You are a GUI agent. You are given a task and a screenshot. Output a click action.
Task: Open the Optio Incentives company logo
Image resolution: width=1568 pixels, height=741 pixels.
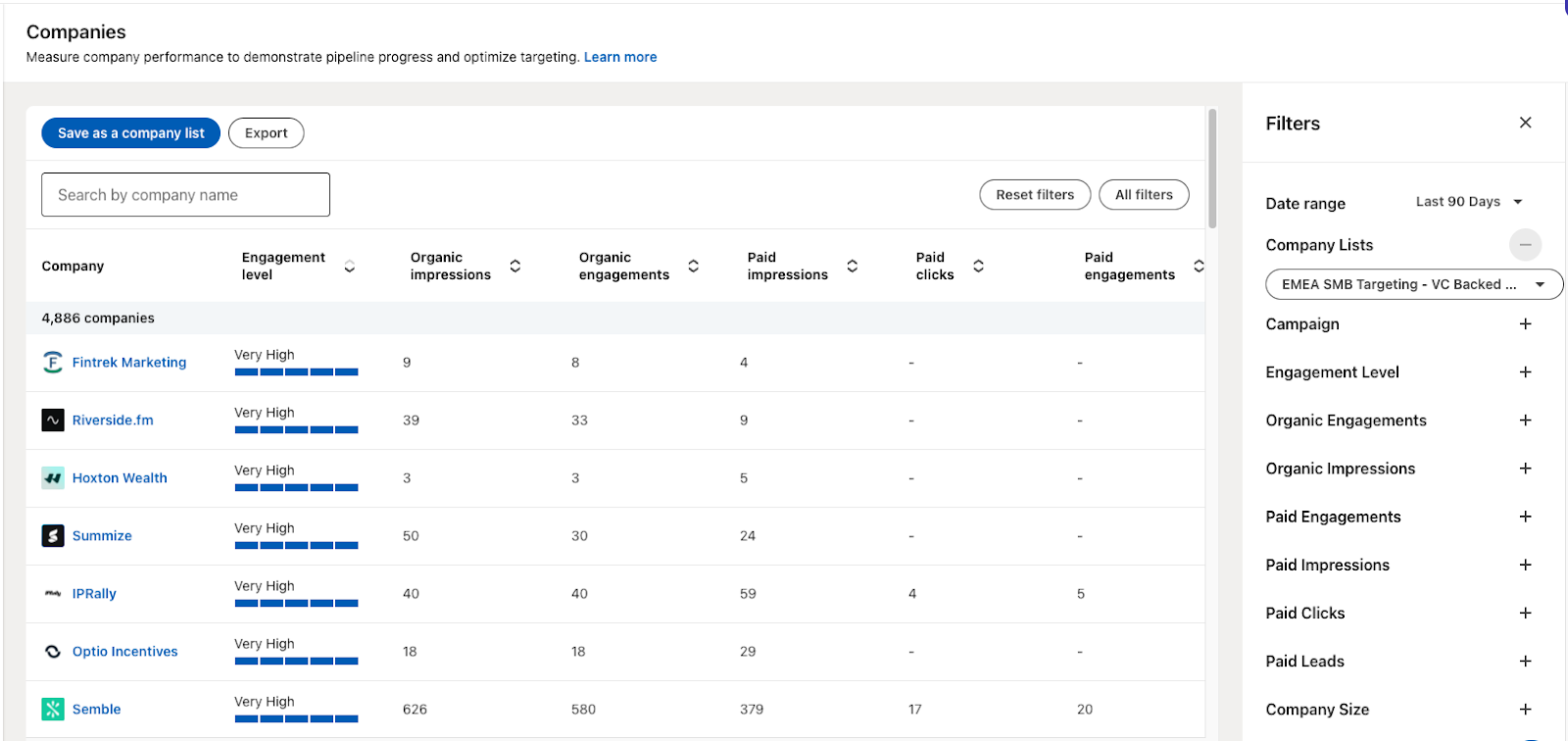53,652
